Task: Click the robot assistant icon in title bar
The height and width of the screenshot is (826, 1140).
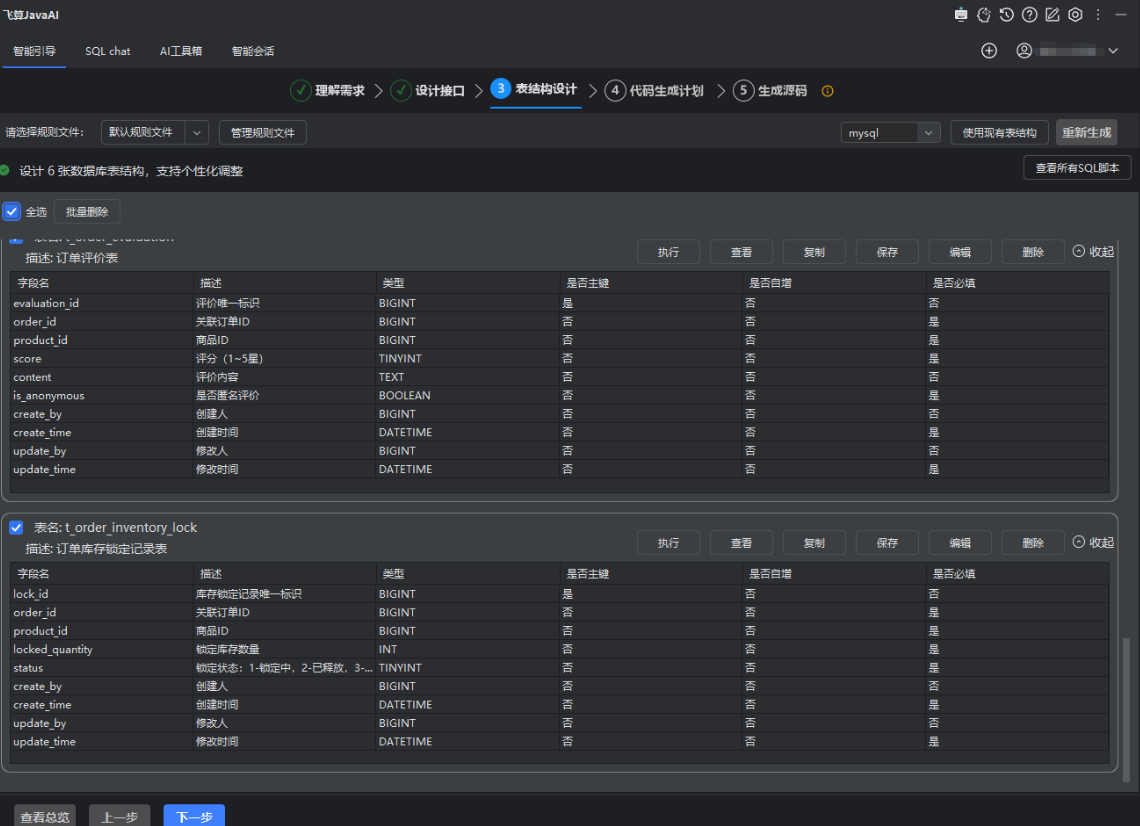Action: (961, 15)
